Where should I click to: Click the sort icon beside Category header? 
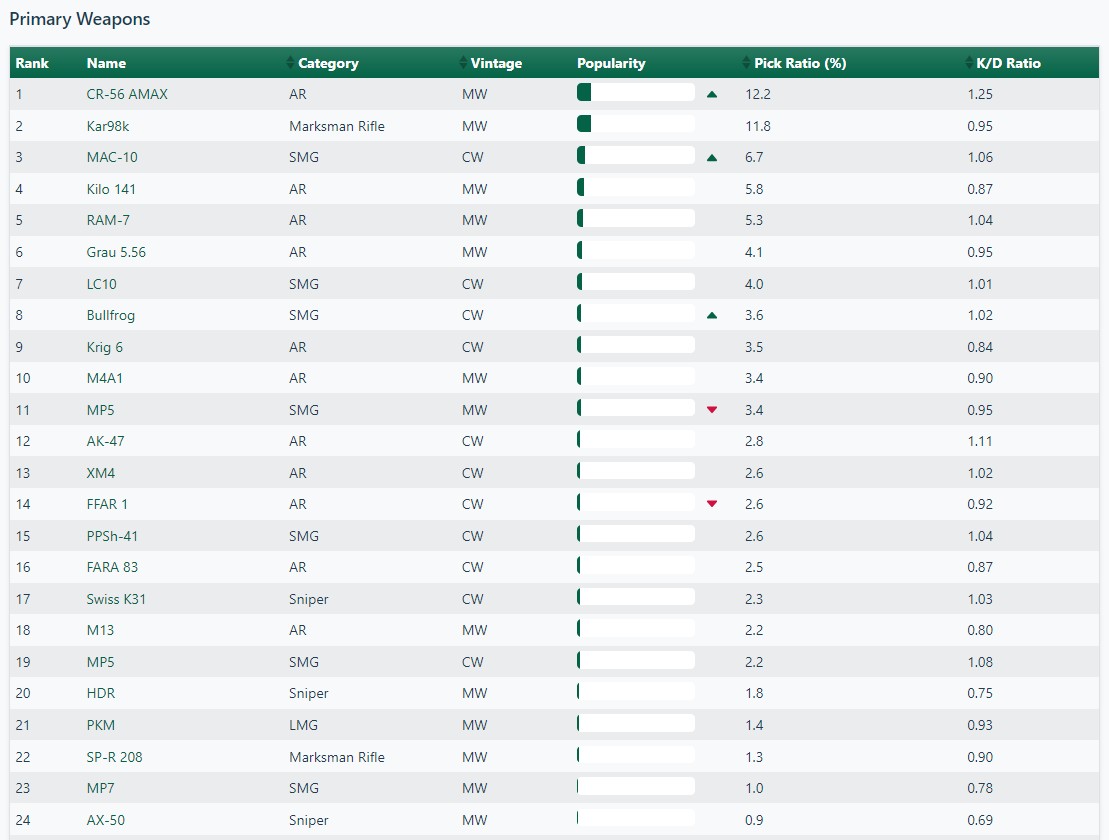coord(291,63)
